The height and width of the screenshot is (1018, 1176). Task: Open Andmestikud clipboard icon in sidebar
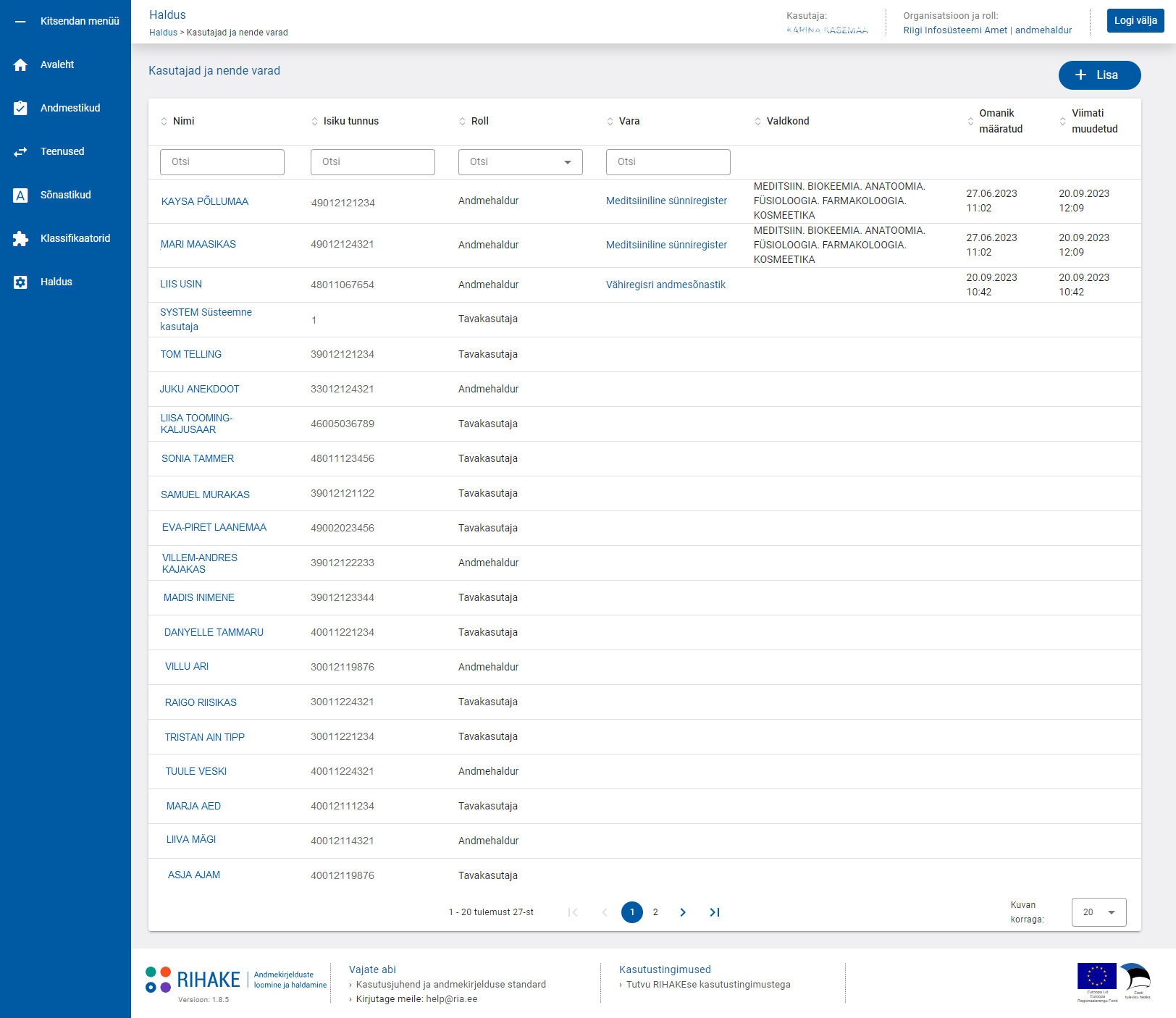click(x=20, y=109)
